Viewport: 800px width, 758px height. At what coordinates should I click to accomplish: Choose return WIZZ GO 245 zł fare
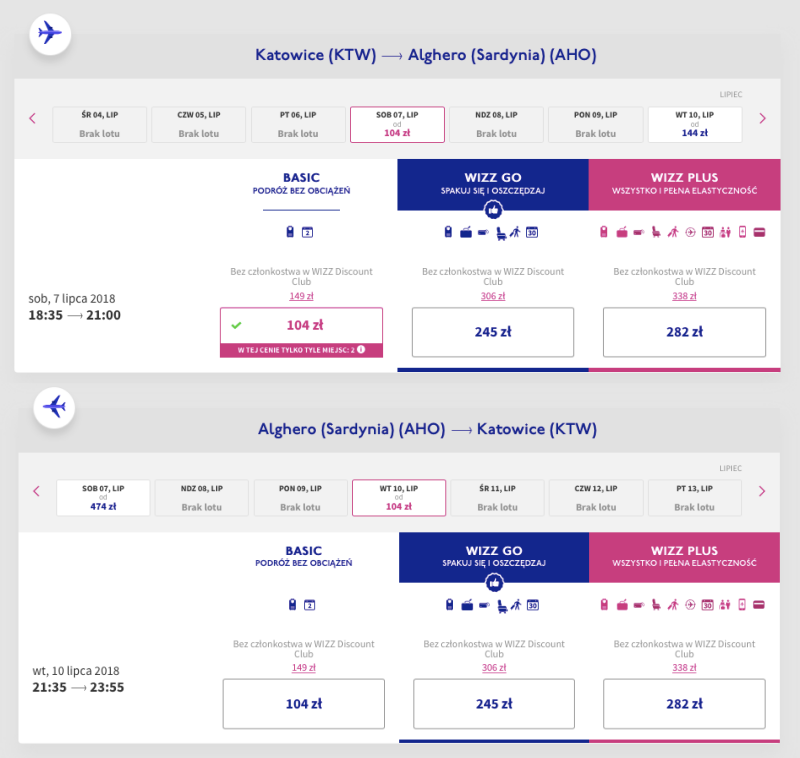tap(494, 704)
